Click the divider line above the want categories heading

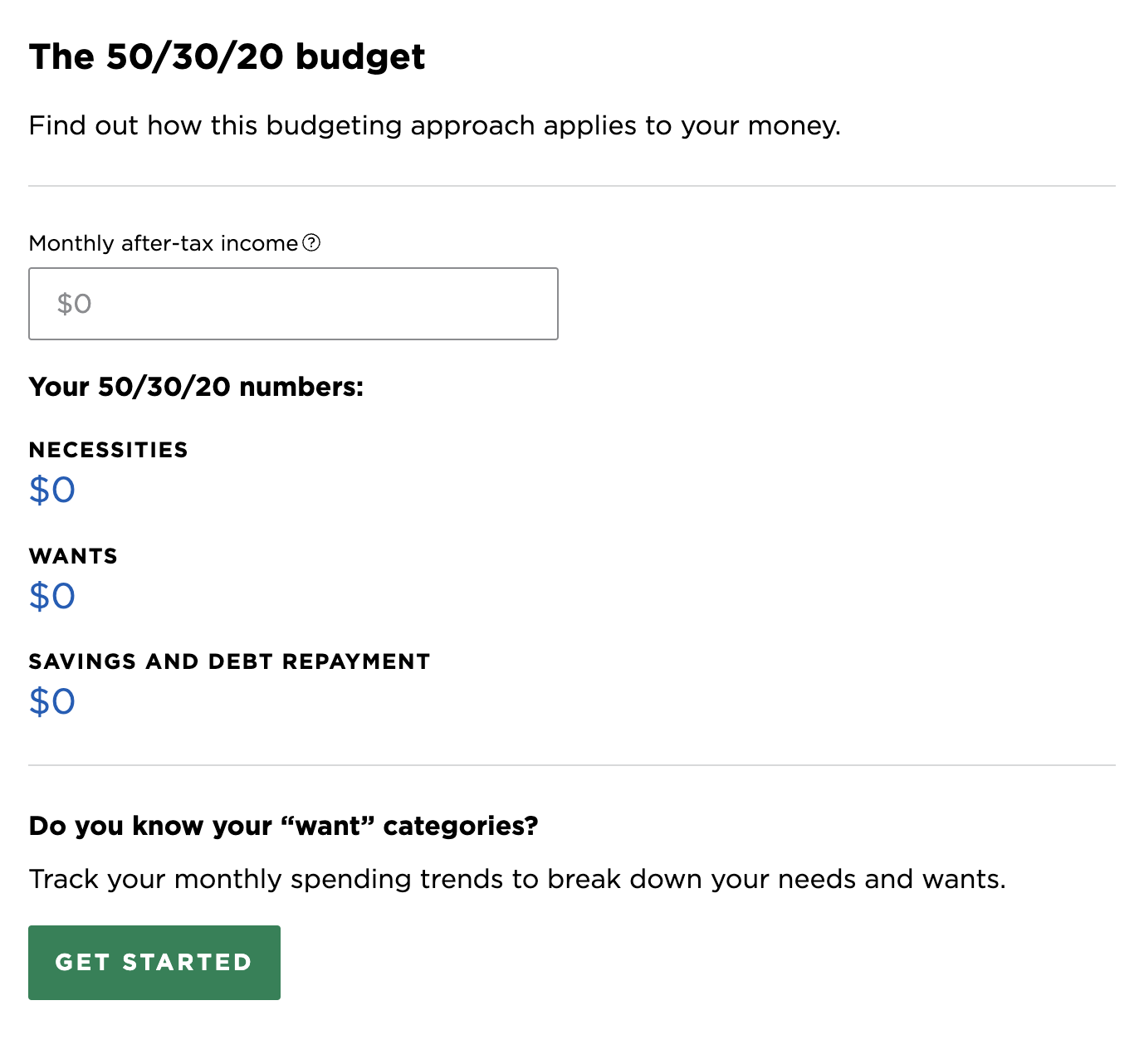pos(571,765)
